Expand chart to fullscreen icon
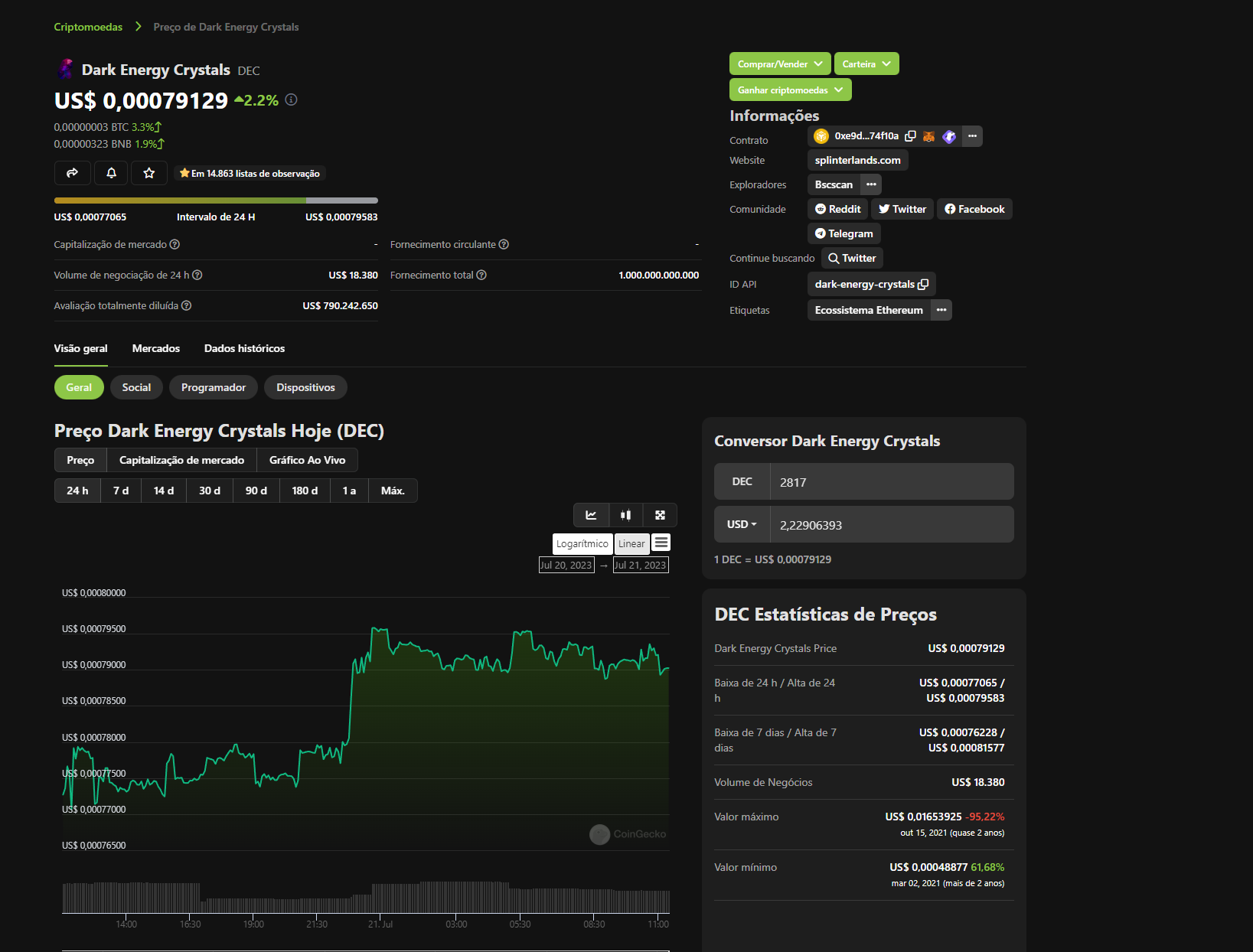 (660, 515)
